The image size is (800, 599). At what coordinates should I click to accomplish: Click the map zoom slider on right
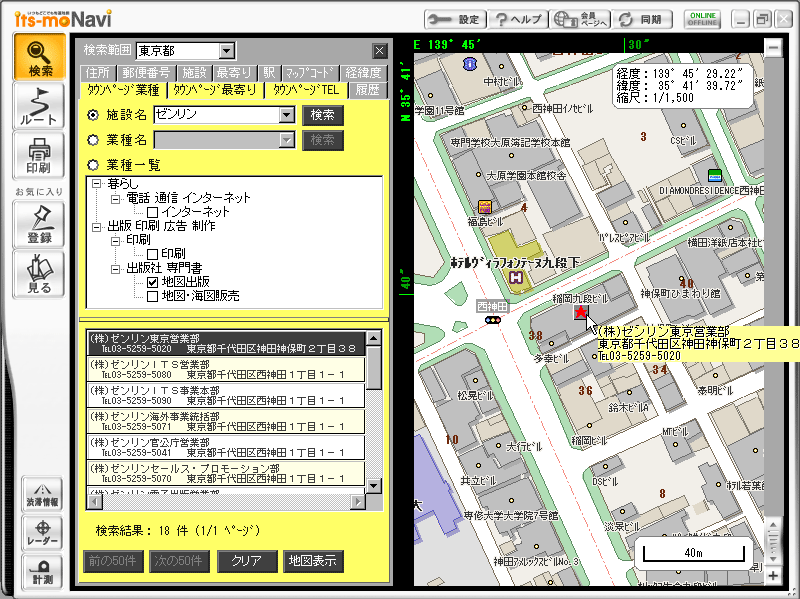point(773,542)
